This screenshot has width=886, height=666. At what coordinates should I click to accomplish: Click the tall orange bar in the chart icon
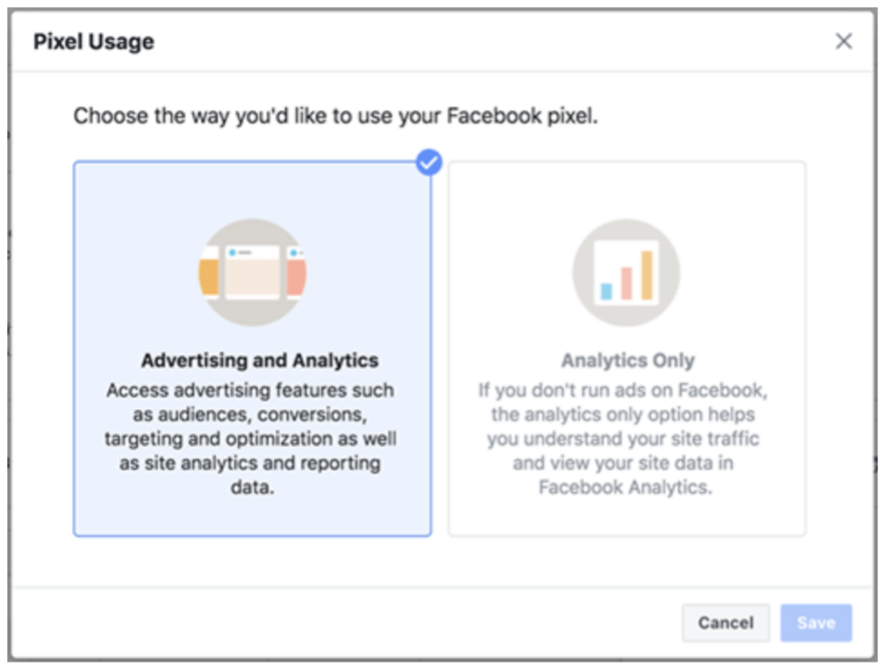(647, 275)
